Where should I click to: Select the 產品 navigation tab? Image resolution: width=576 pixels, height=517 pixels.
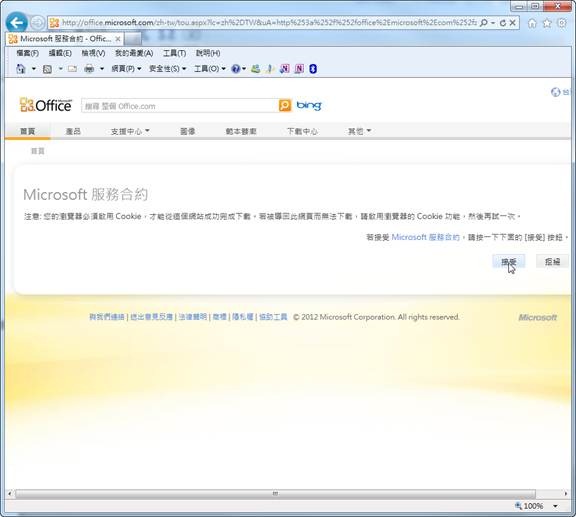73,131
